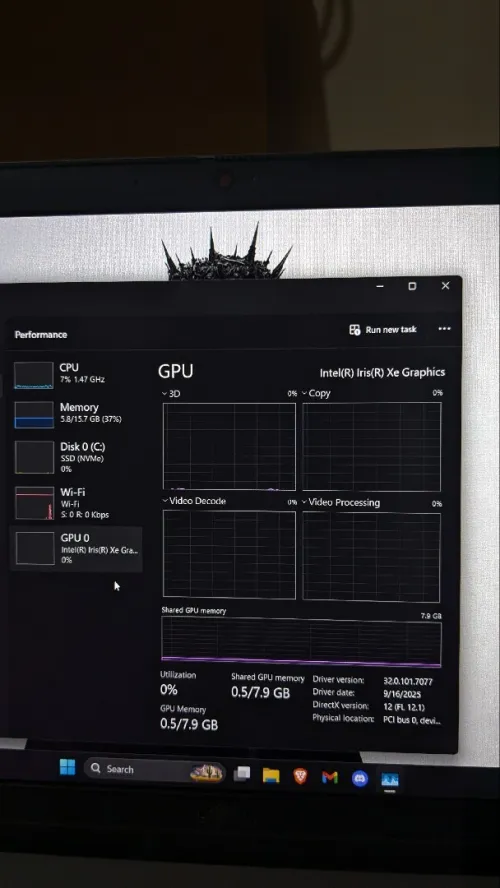
Task: Click the Task Manager taskbar icon
Action: tap(390, 780)
